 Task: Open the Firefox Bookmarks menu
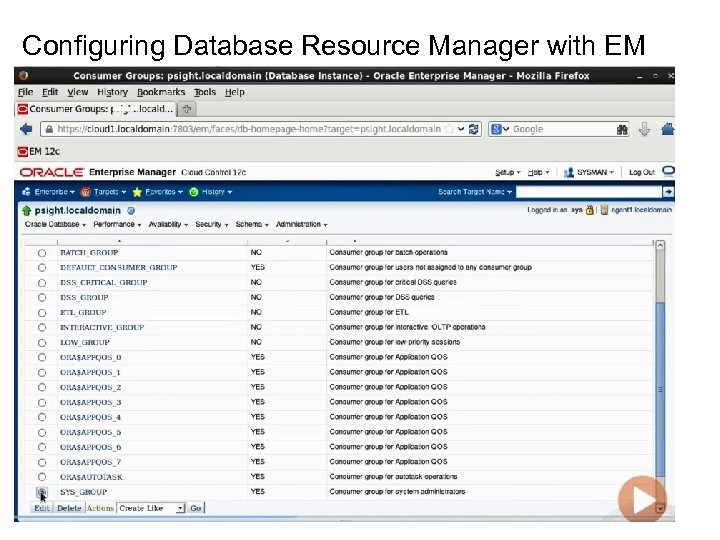pyautogui.click(x=161, y=92)
